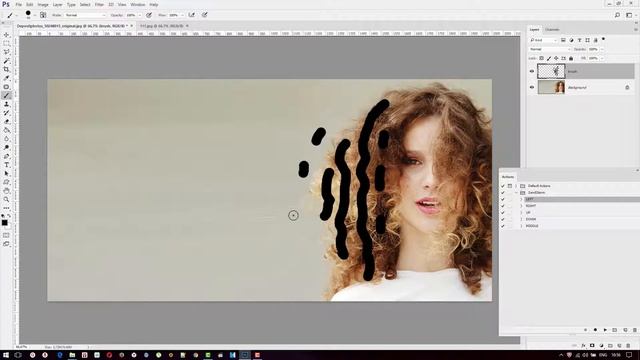The width and height of the screenshot is (640, 360).
Task: Hide the Background layer visibility eye
Action: [x=531, y=87]
